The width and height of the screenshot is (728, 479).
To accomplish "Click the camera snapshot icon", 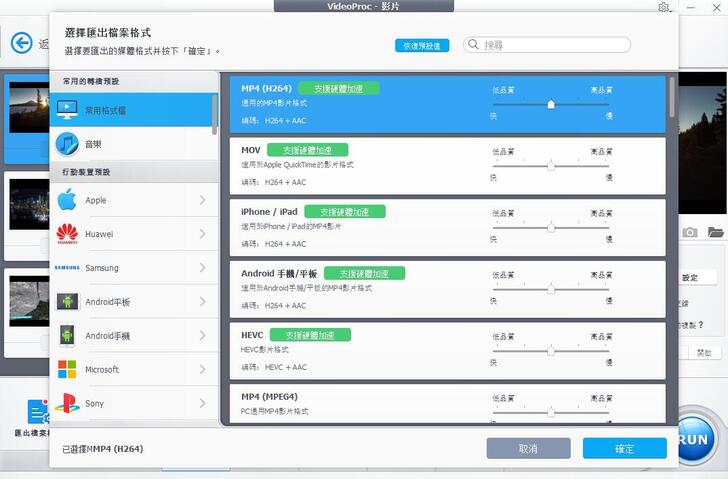I will [690, 232].
